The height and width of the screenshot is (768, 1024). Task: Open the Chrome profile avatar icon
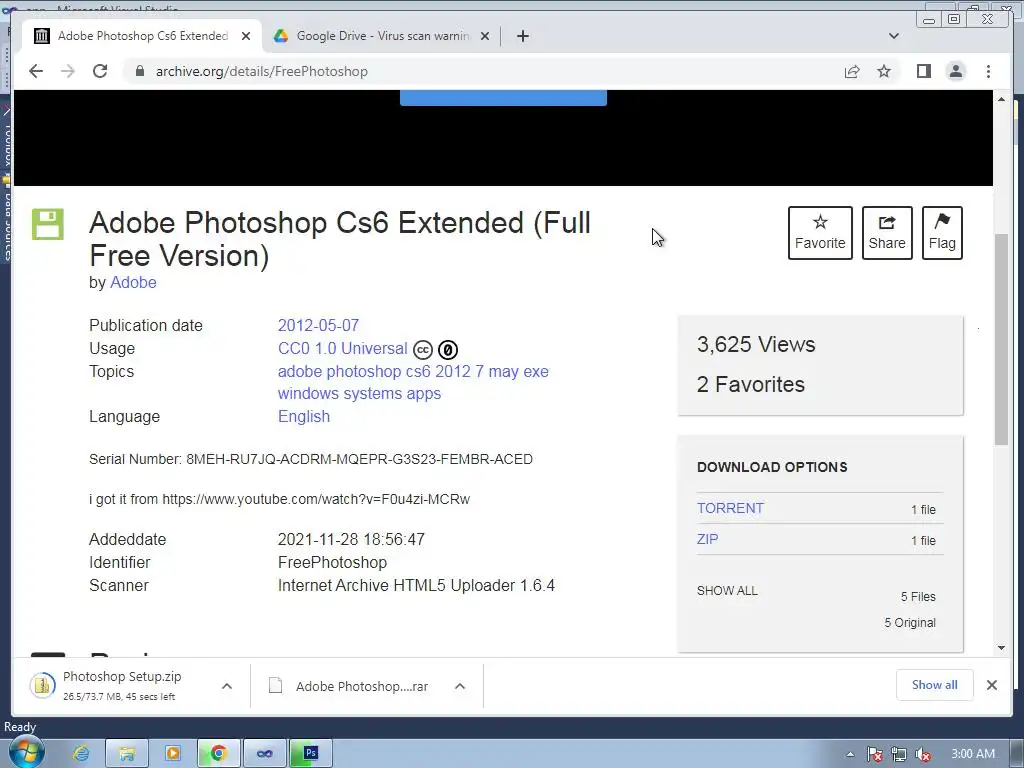tap(955, 71)
